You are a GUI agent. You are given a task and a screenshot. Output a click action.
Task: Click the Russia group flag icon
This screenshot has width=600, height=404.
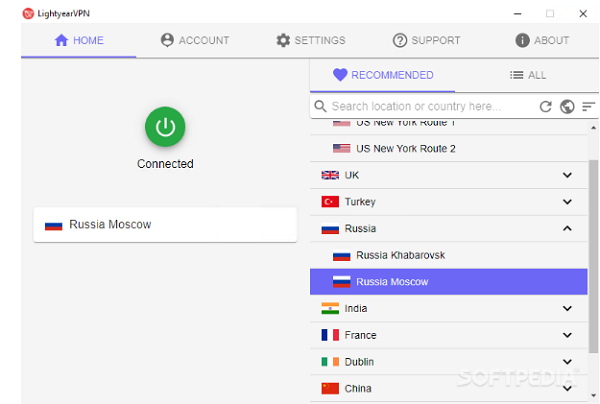(x=330, y=228)
